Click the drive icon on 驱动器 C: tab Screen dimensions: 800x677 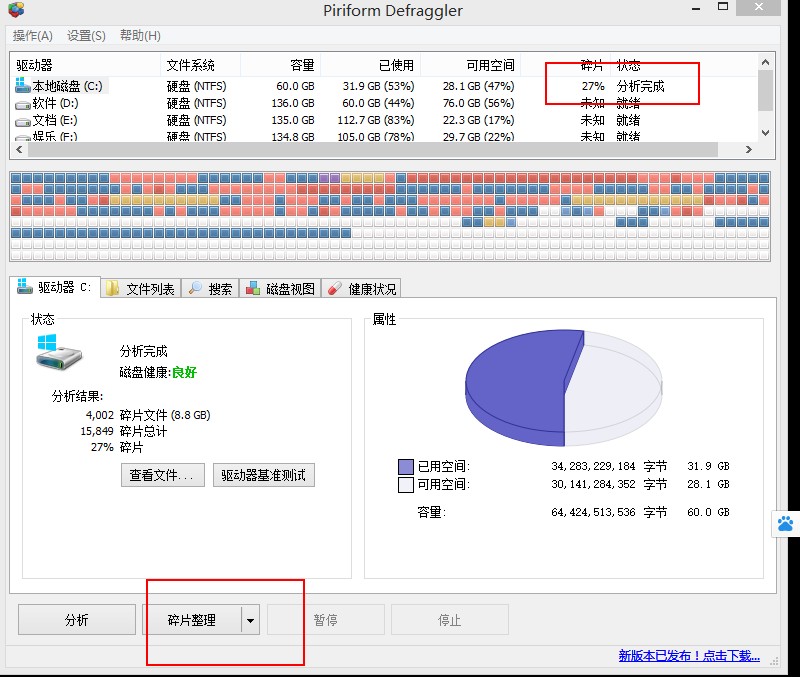pos(24,286)
